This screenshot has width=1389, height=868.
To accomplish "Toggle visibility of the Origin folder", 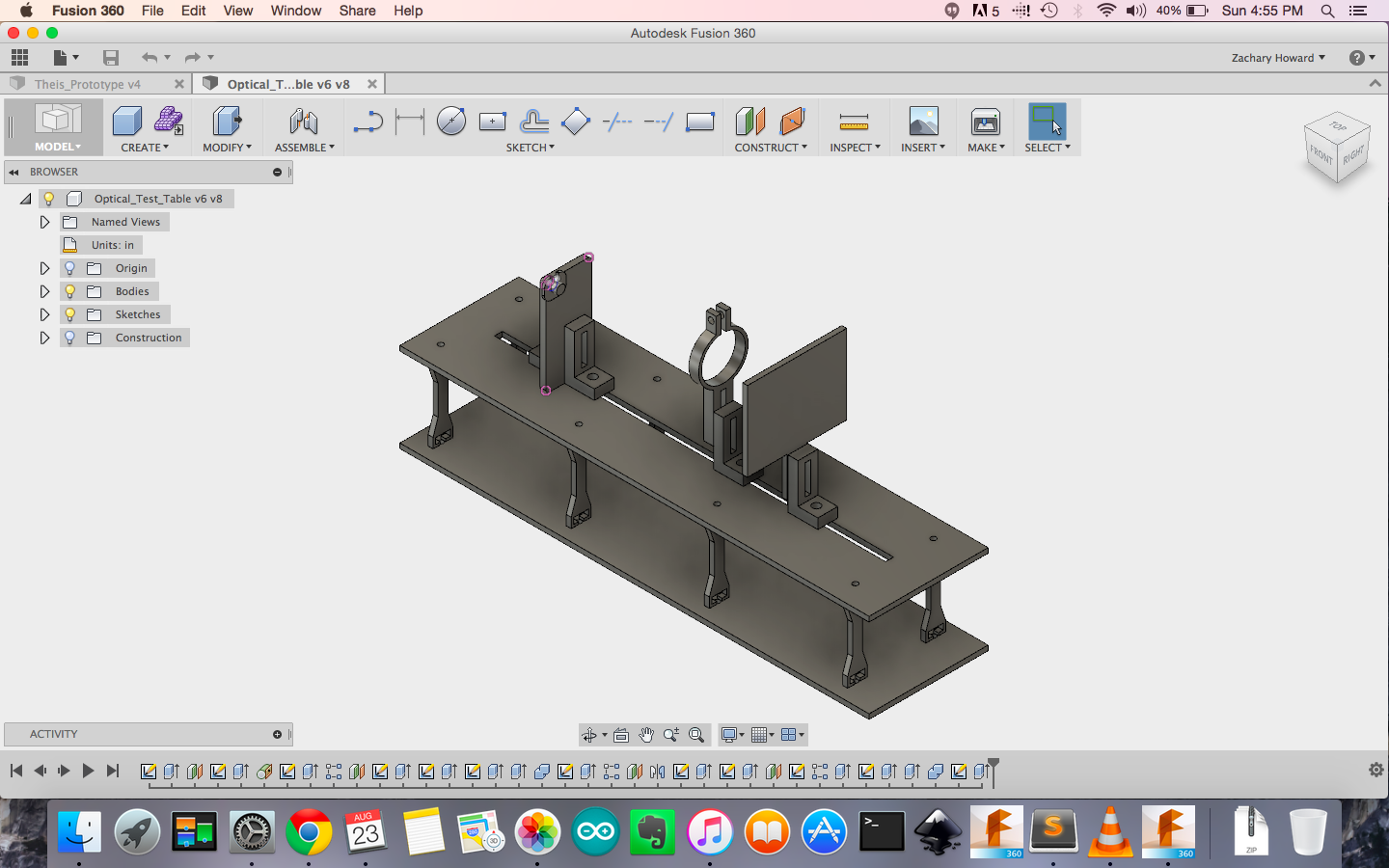I will tap(68, 268).
